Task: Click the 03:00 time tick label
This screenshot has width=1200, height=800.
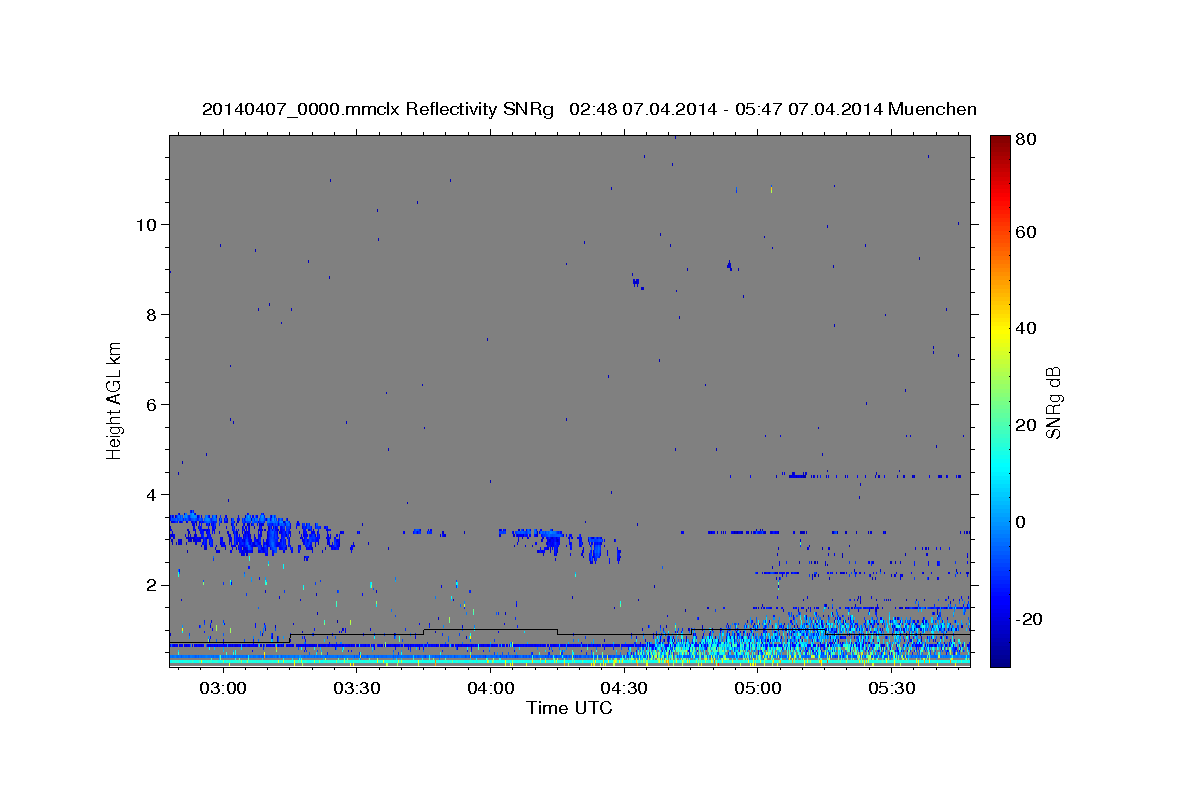Action: pyautogui.click(x=223, y=689)
